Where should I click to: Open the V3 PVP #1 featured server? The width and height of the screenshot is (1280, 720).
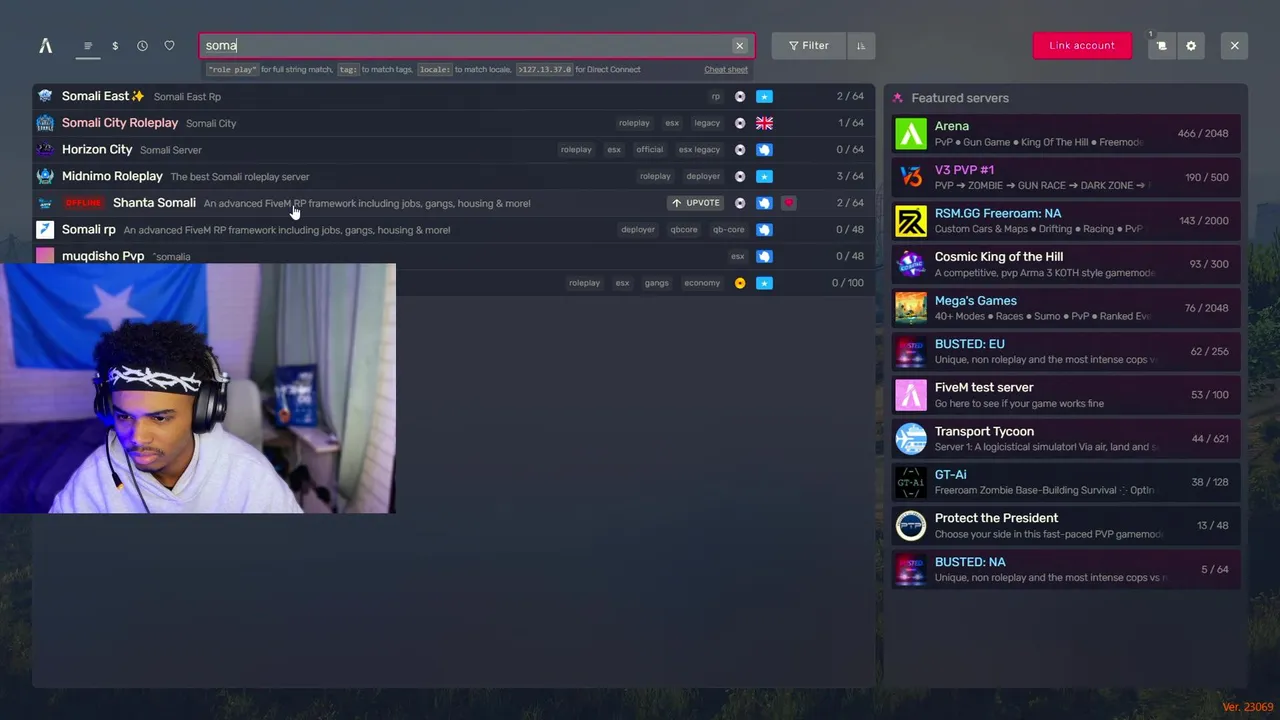click(1066, 177)
